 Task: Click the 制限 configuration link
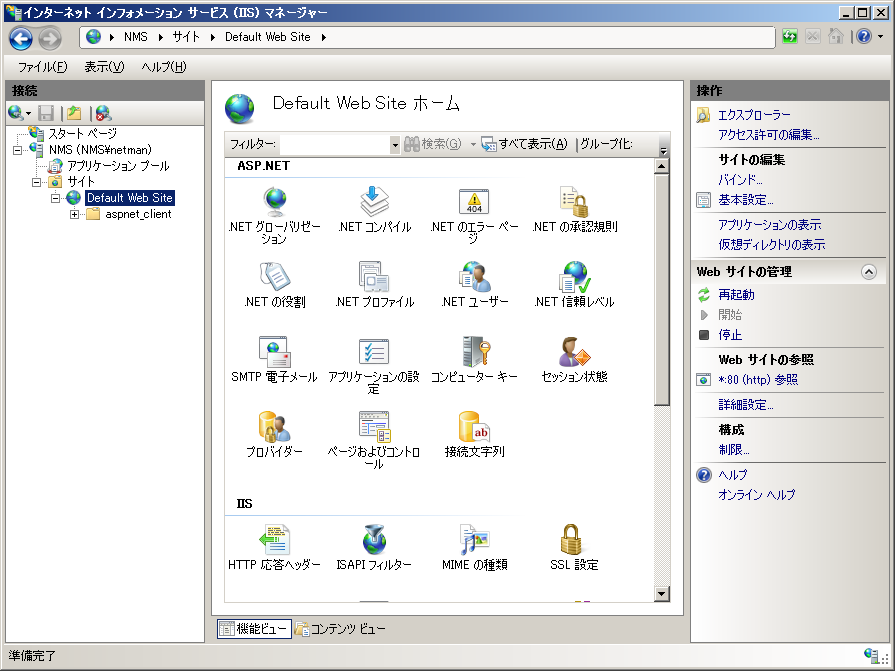pos(733,450)
